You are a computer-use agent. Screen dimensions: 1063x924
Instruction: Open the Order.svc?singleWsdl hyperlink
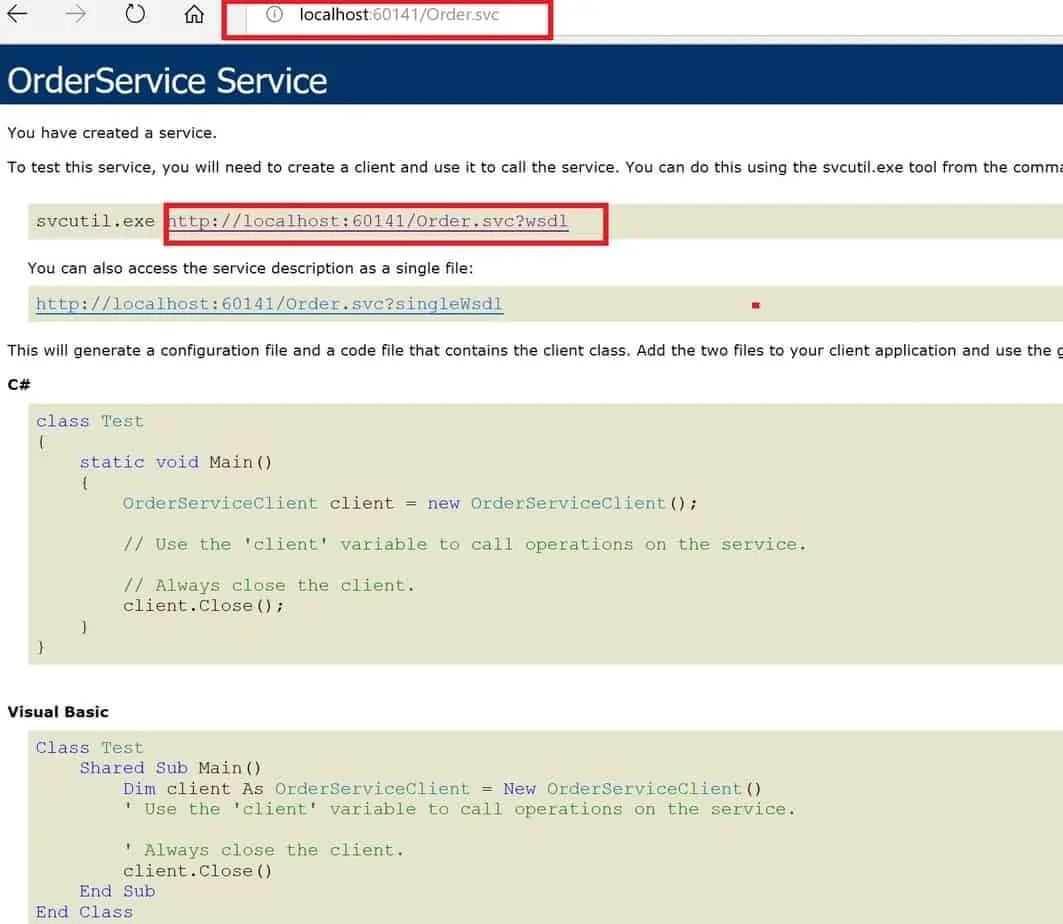coord(268,304)
